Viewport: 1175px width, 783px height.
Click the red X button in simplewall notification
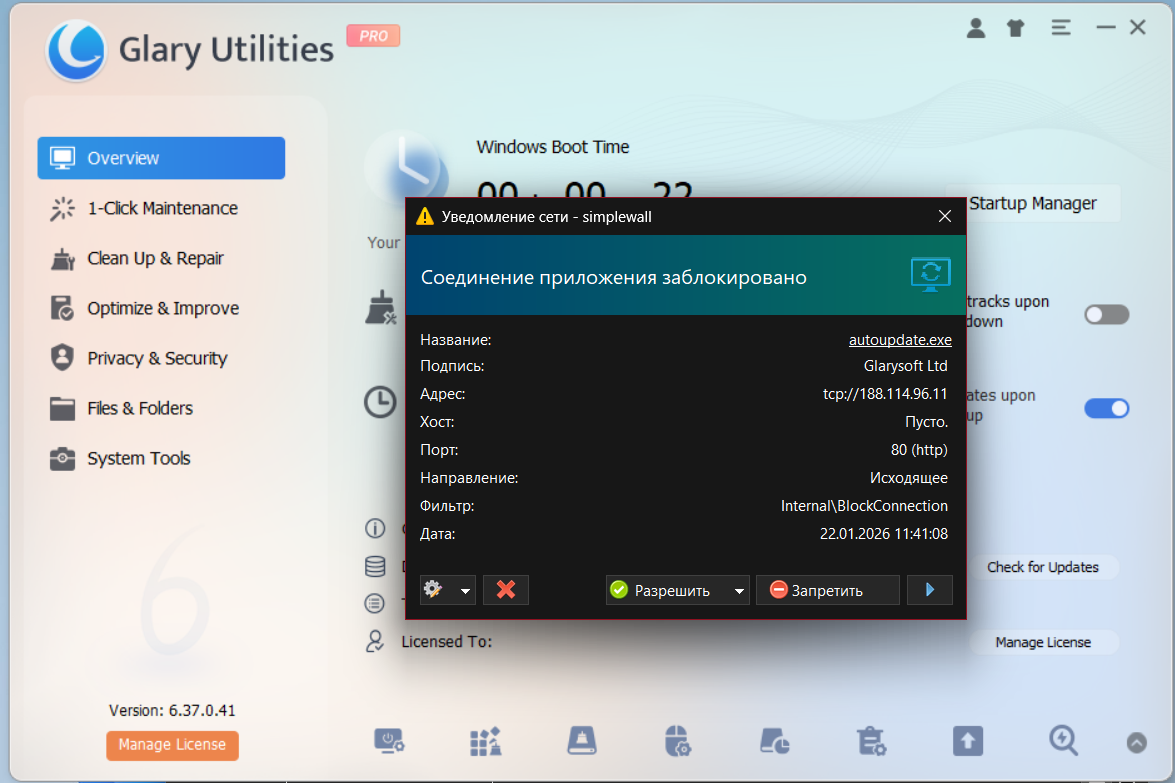(x=506, y=590)
